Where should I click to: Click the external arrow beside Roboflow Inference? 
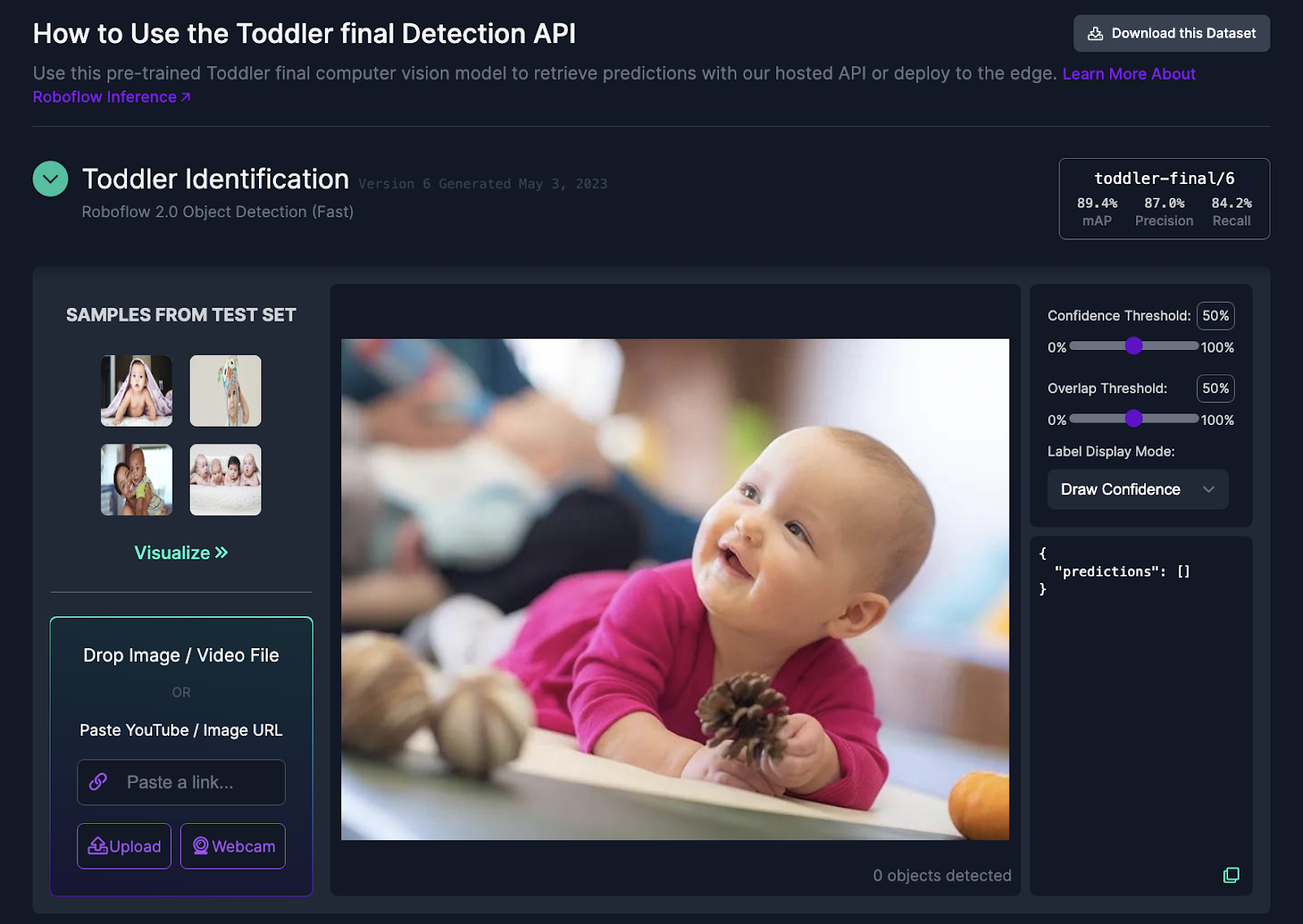click(x=186, y=97)
